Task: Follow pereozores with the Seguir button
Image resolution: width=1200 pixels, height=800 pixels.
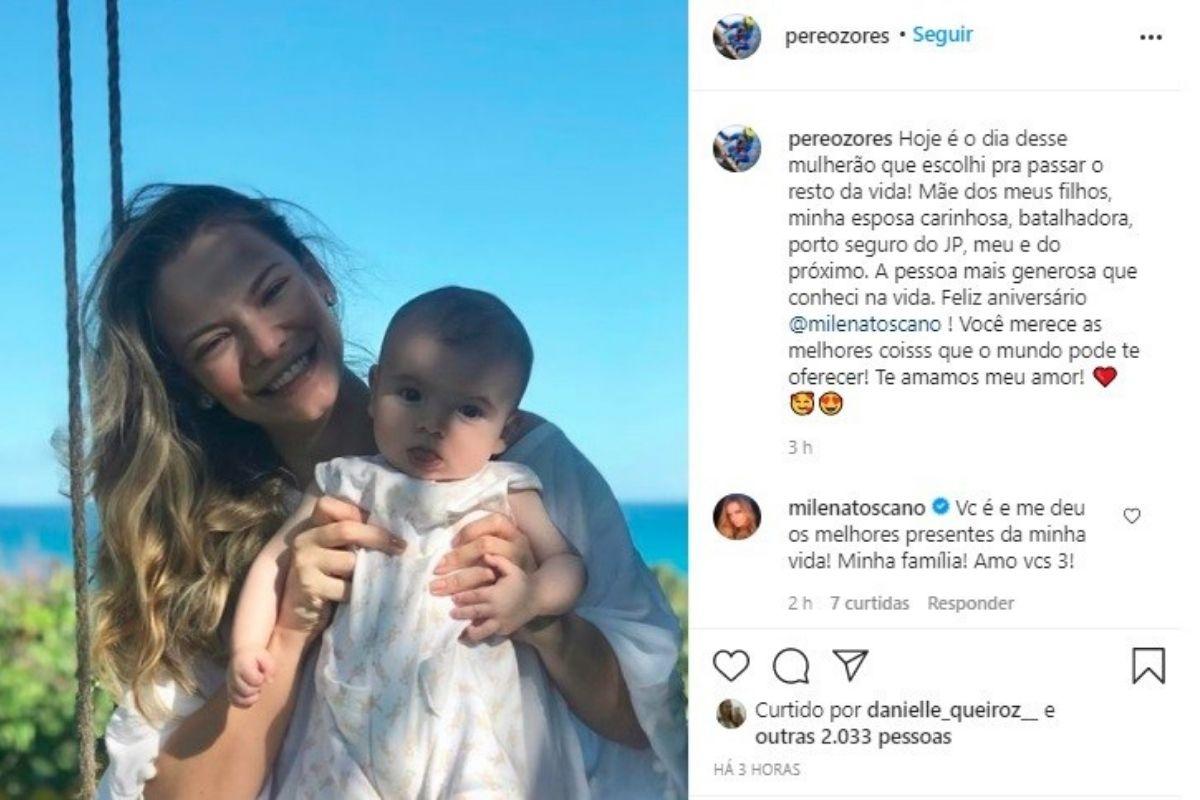Action: (942, 35)
